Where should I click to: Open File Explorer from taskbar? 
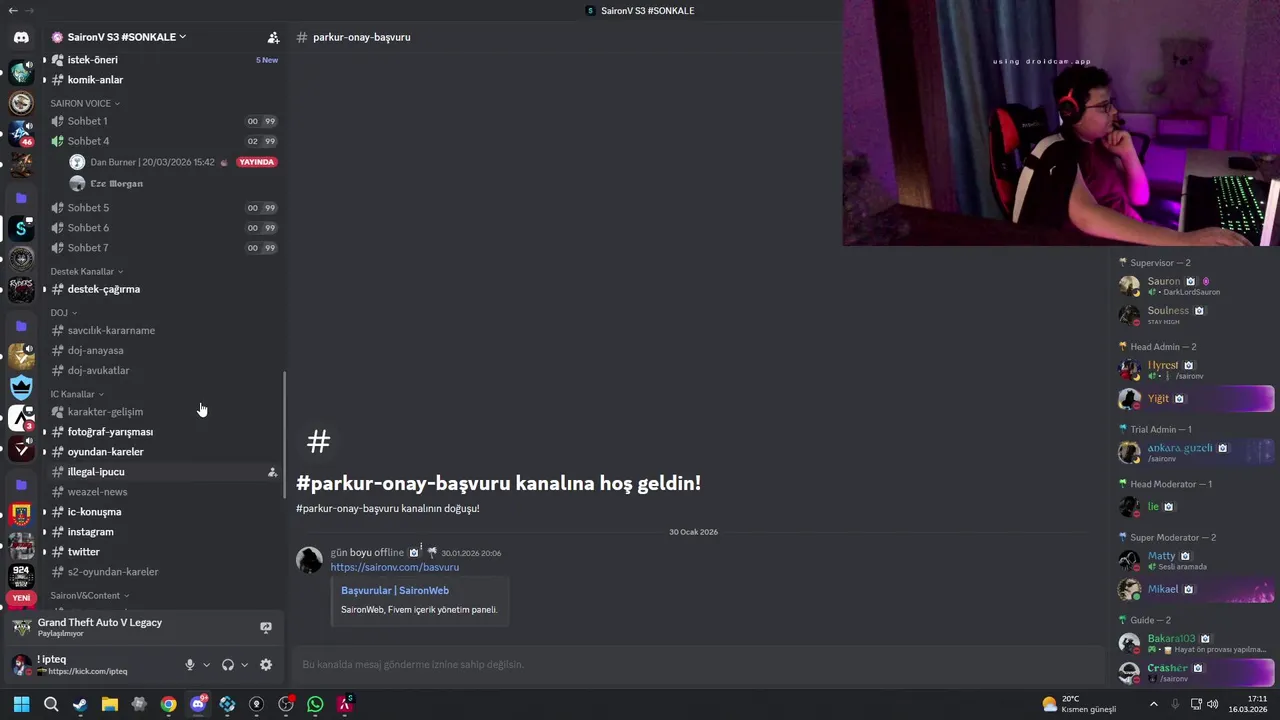[x=110, y=704]
